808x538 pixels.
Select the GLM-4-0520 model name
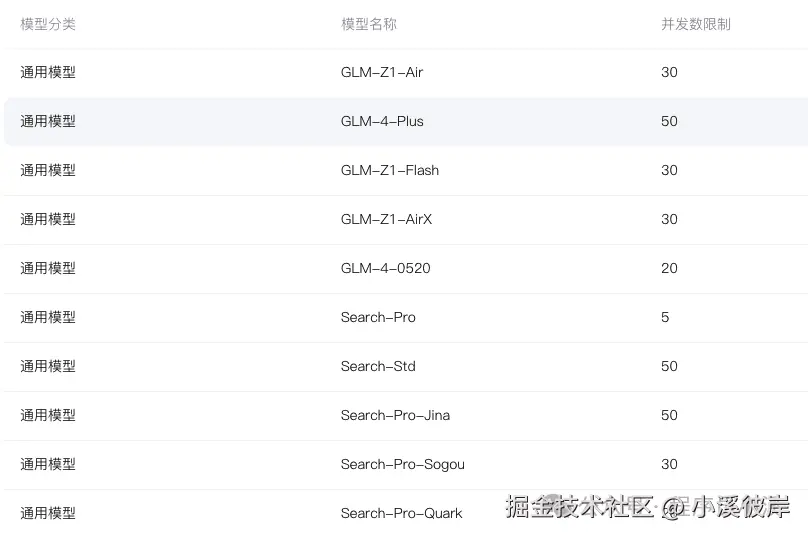pos(385,268)
